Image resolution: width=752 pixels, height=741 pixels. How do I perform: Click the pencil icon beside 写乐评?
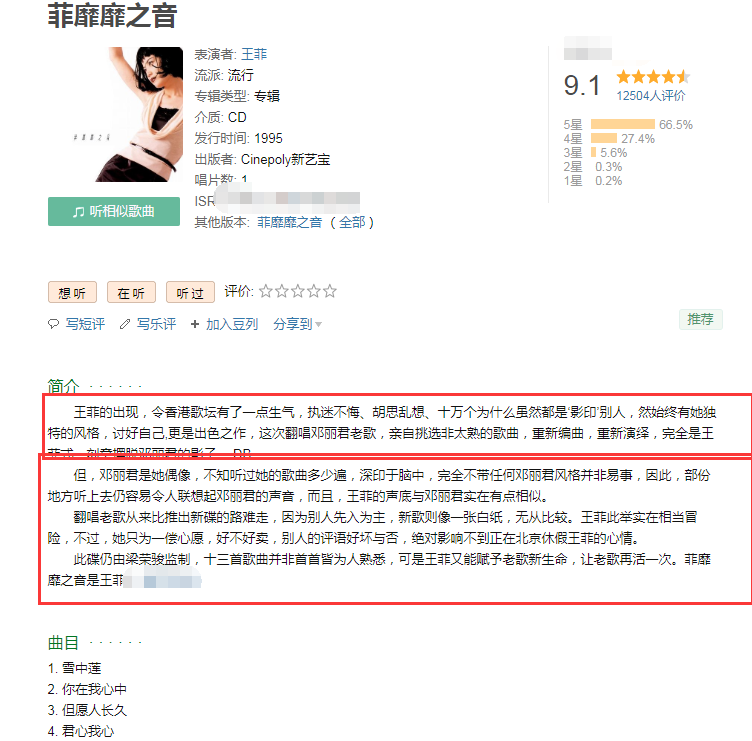[125, 324]
